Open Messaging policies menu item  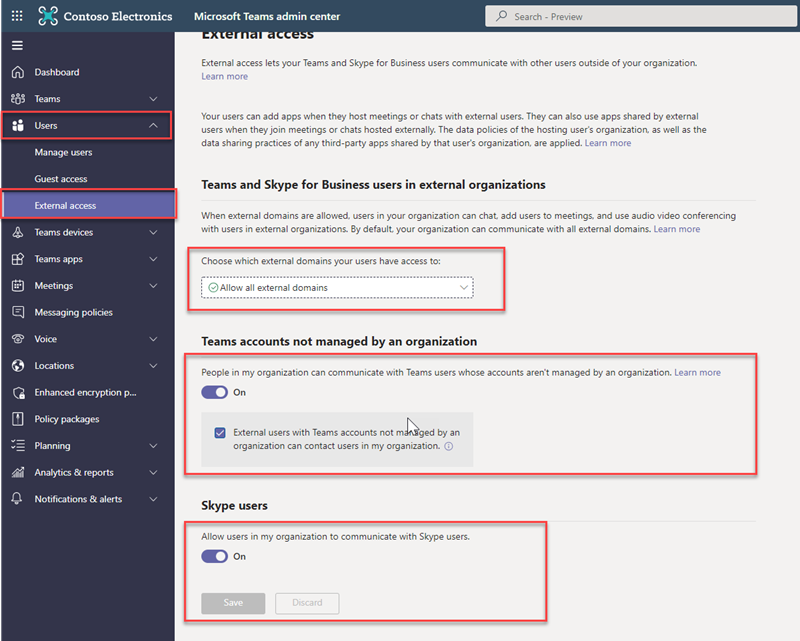(x=88, y=312)
